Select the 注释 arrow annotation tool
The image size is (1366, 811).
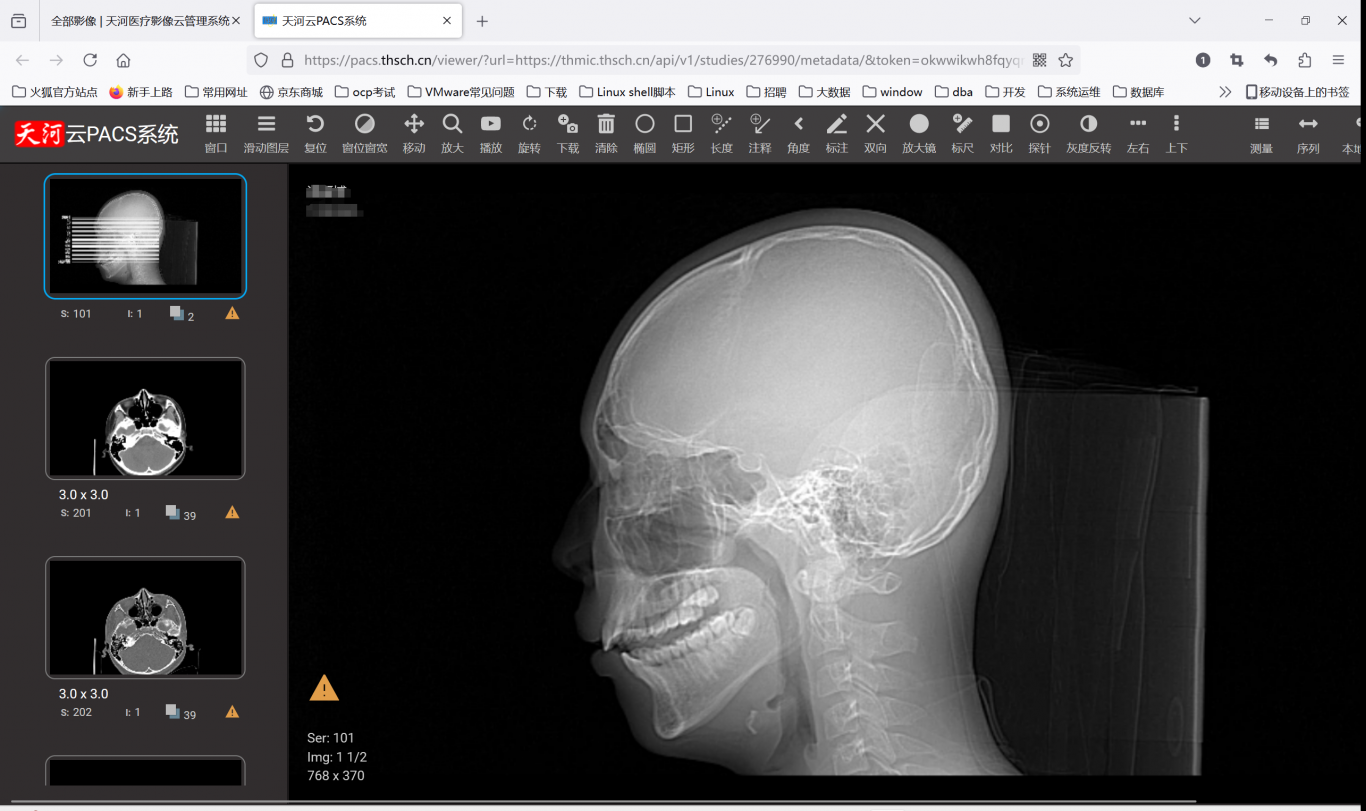[760, 133]
